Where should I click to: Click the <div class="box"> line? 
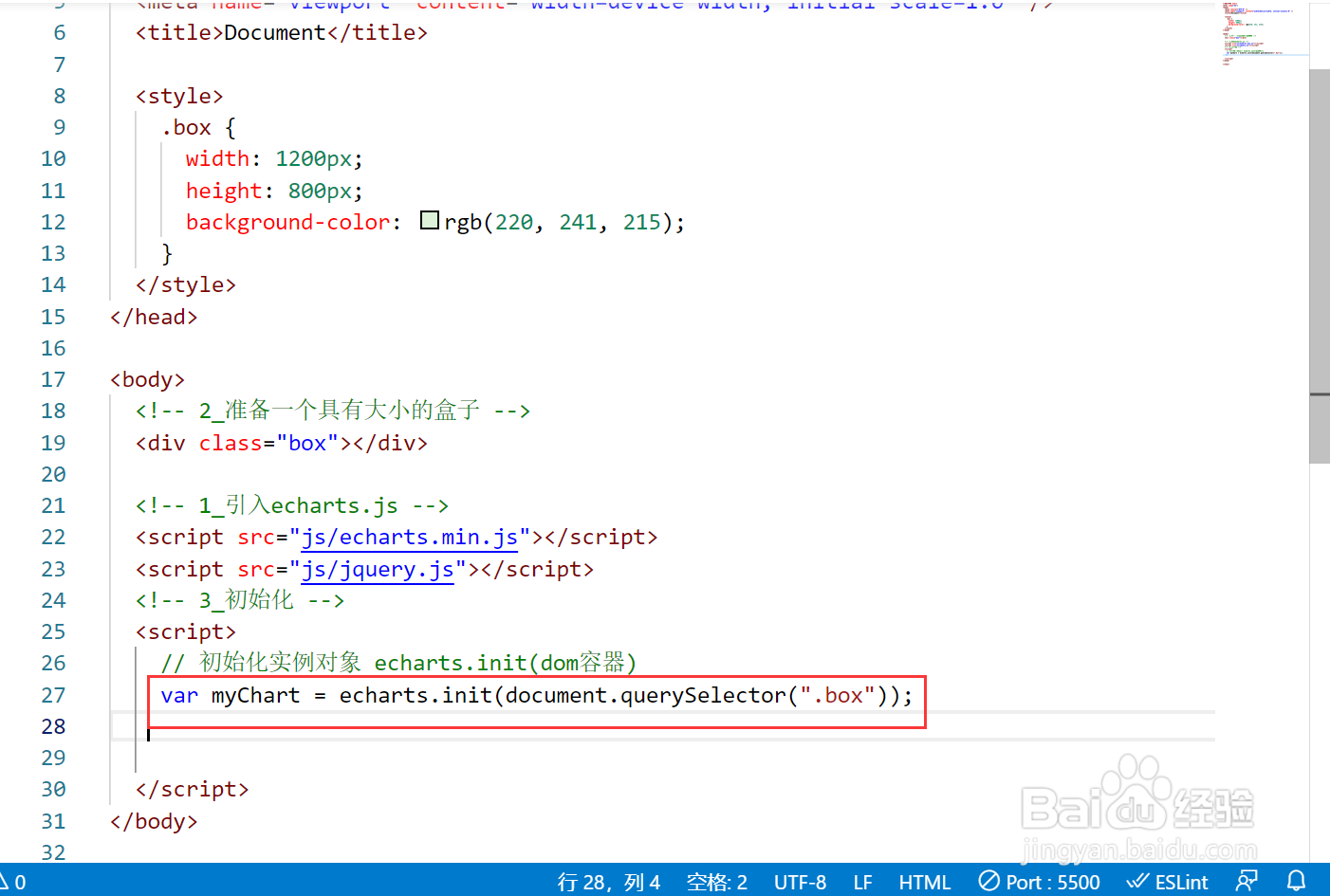(x=282, y=443)
